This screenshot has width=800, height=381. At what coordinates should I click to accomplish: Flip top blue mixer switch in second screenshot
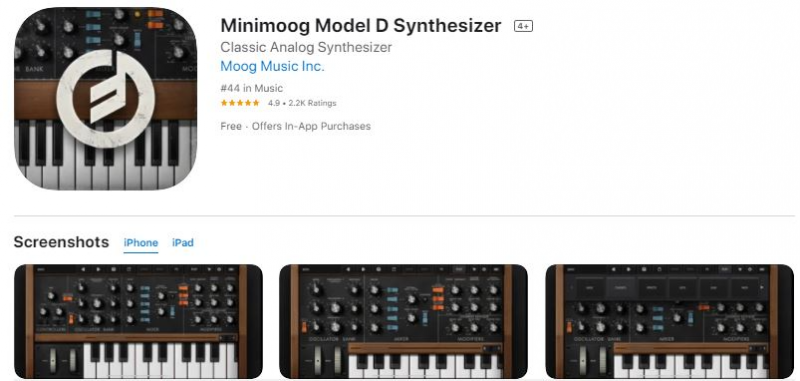(392, 290)
